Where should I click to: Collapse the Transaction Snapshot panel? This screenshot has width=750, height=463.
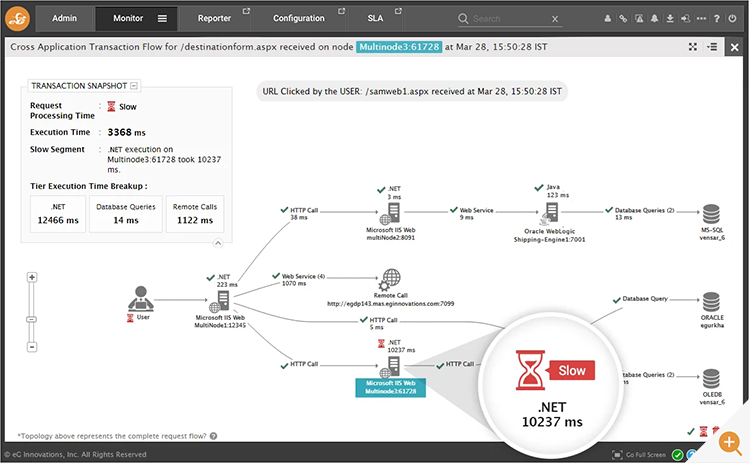134,86
